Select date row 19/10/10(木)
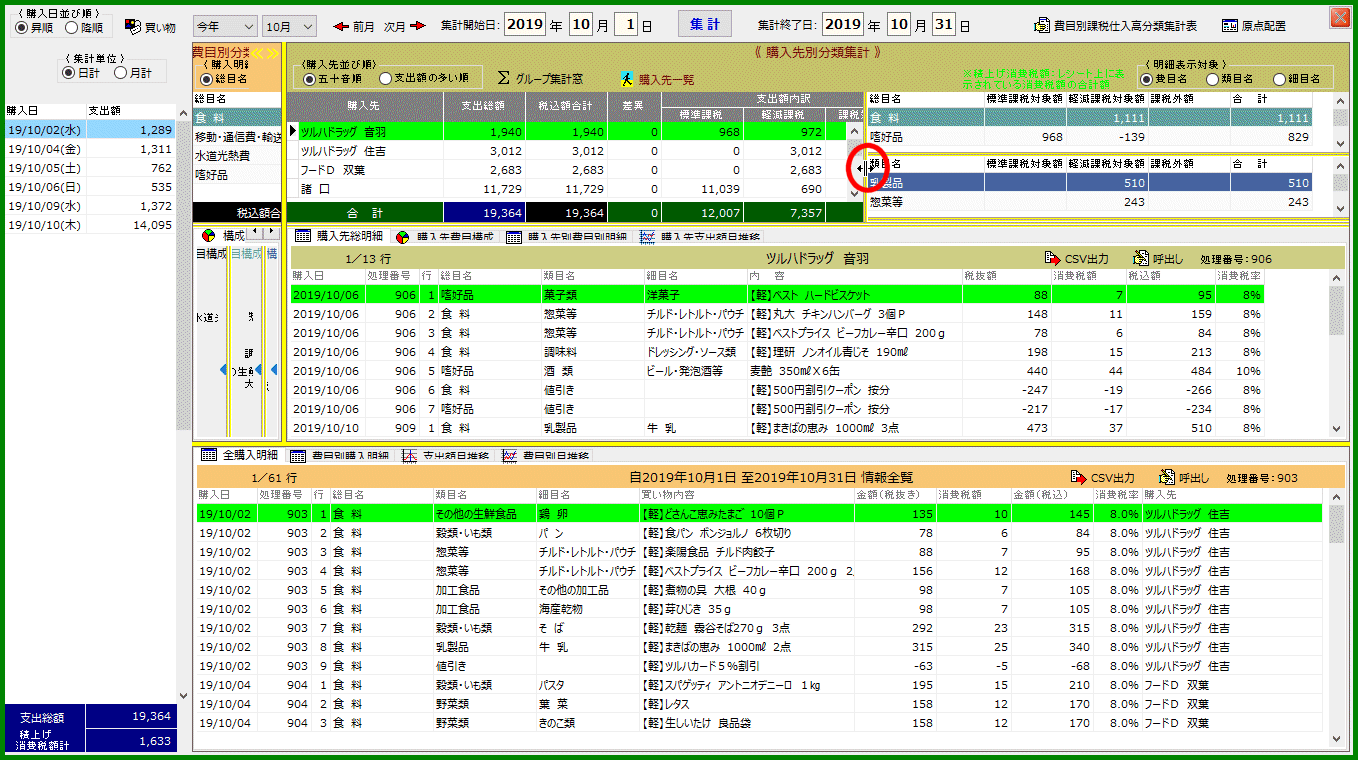 91,225
